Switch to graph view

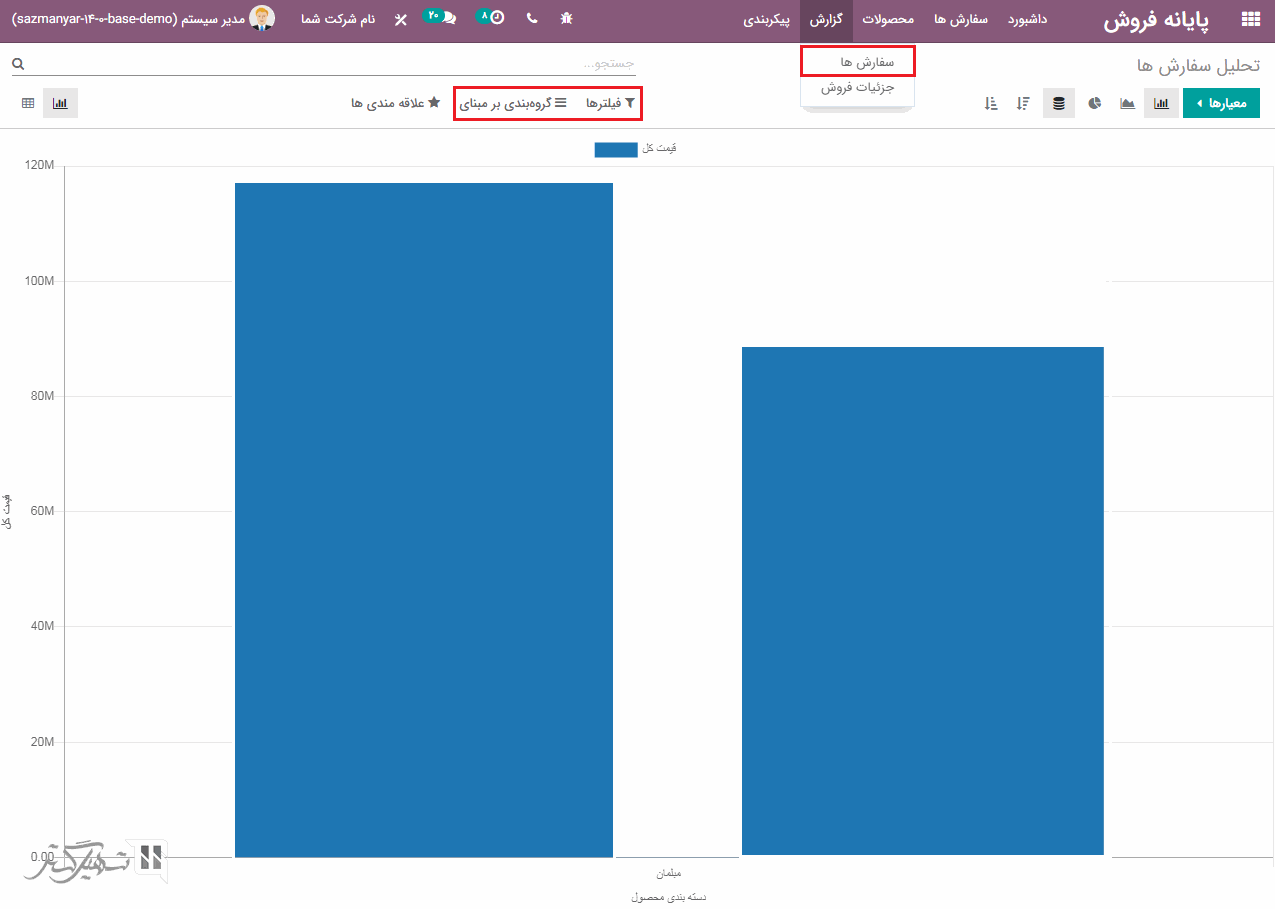(60, 103)
